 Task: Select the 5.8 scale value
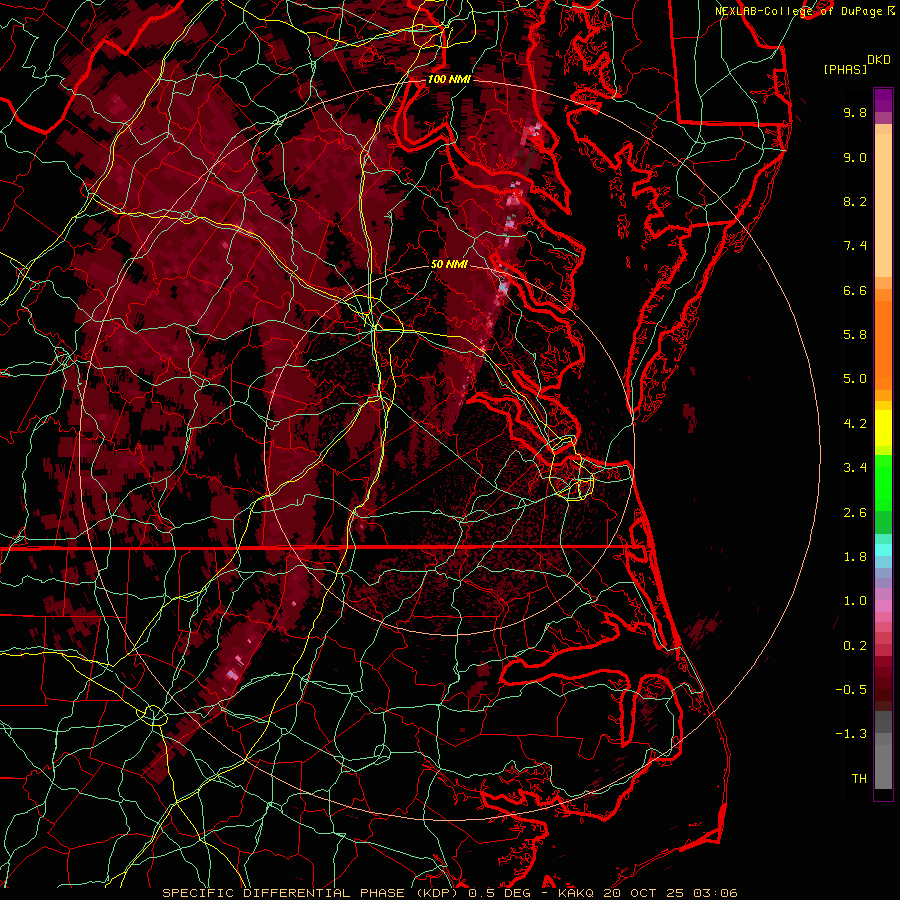(x=855, y=335)
